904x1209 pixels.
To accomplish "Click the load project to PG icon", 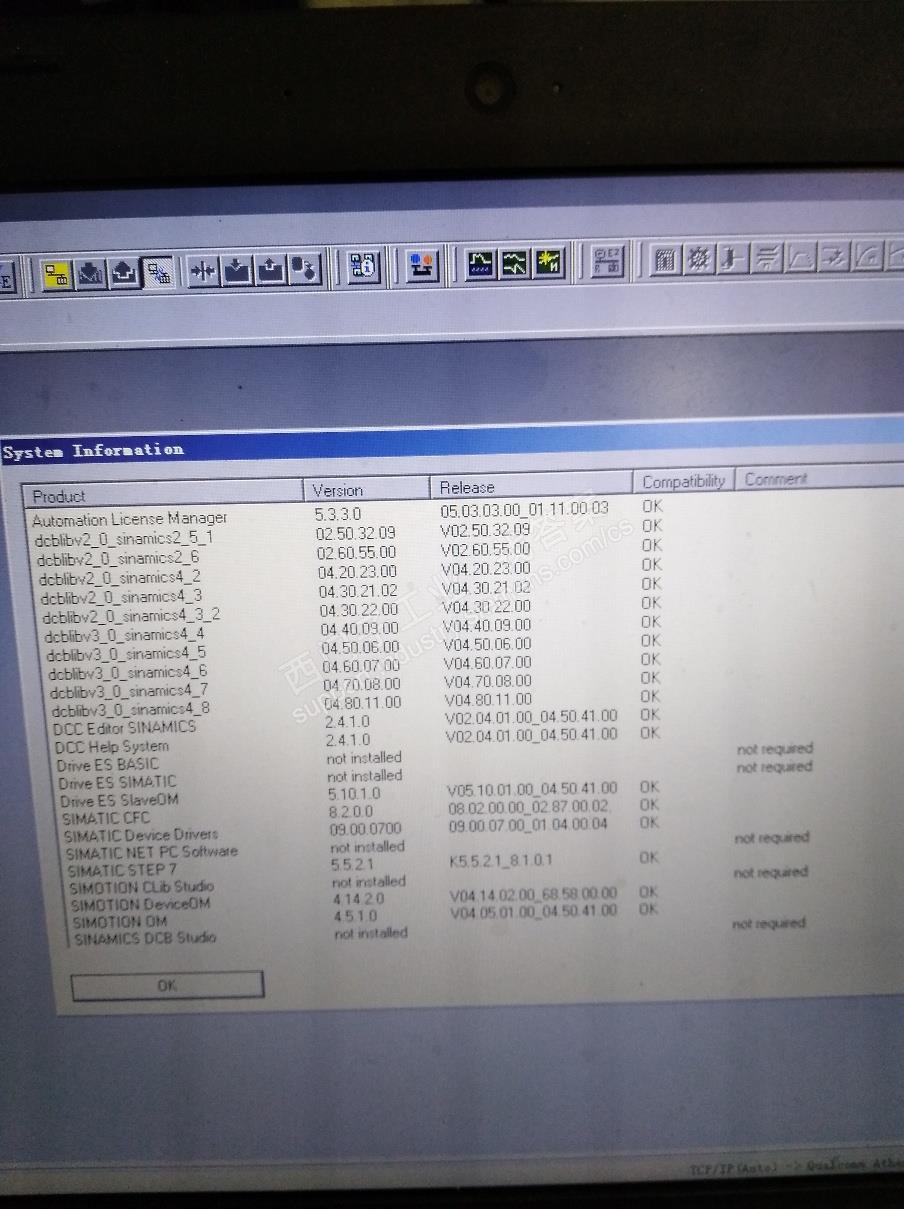I will click(124, 272).
